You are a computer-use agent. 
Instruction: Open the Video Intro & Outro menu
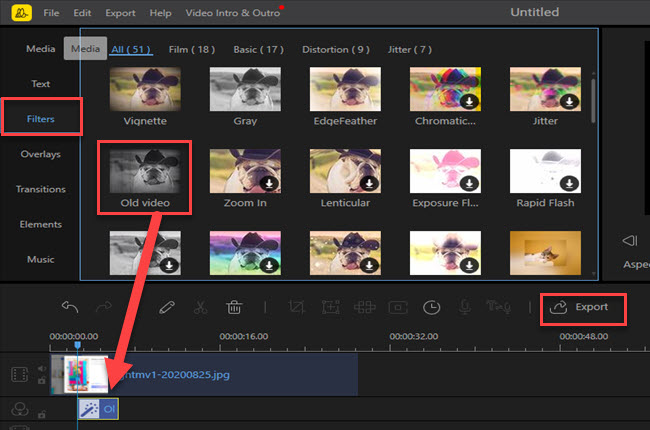(x=232, y=13)
